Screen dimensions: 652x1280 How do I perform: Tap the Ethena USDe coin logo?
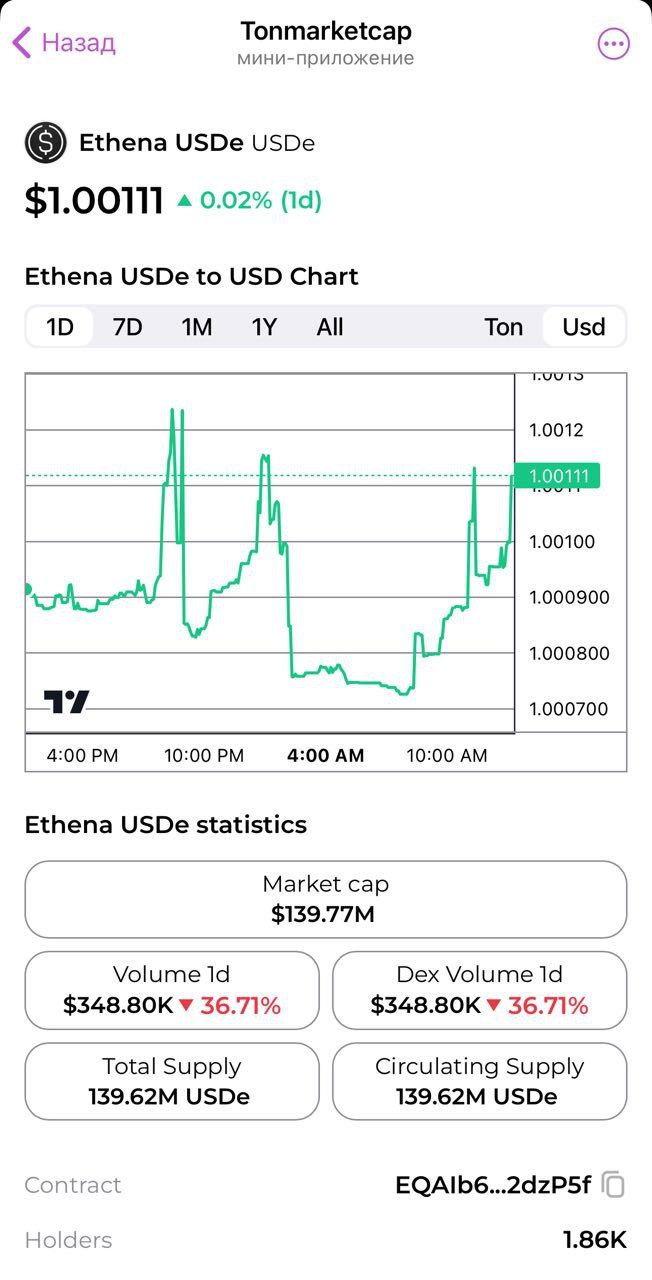45,143
